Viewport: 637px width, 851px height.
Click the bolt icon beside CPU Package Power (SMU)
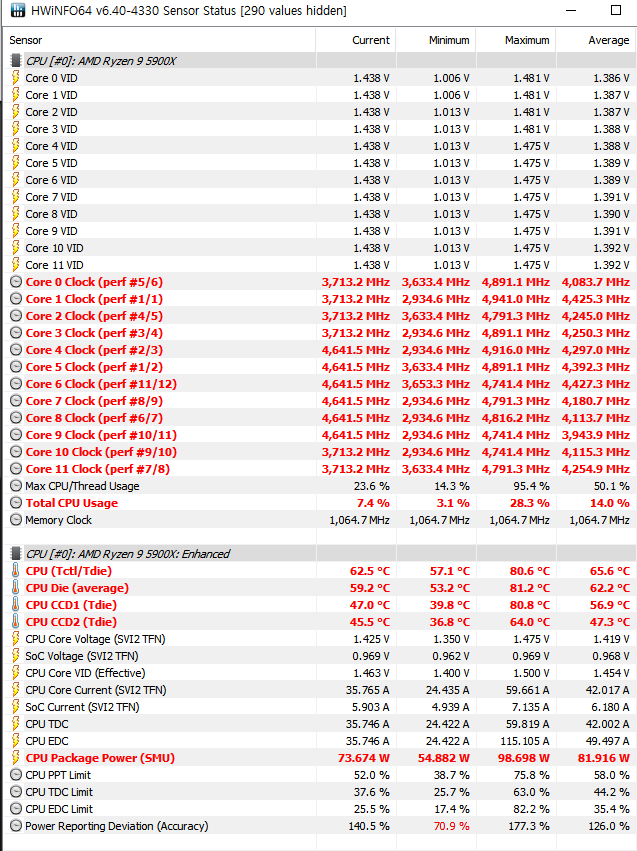(x=15, y=758)
